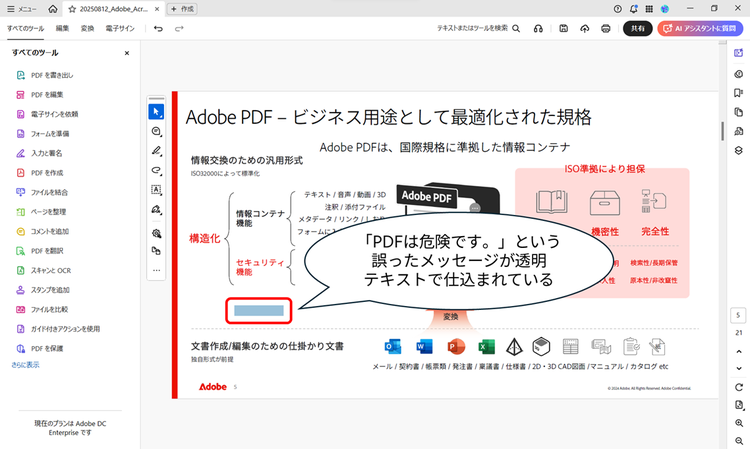Select the text box A tool
Screen dimensions: 750x449
[156, 190]
